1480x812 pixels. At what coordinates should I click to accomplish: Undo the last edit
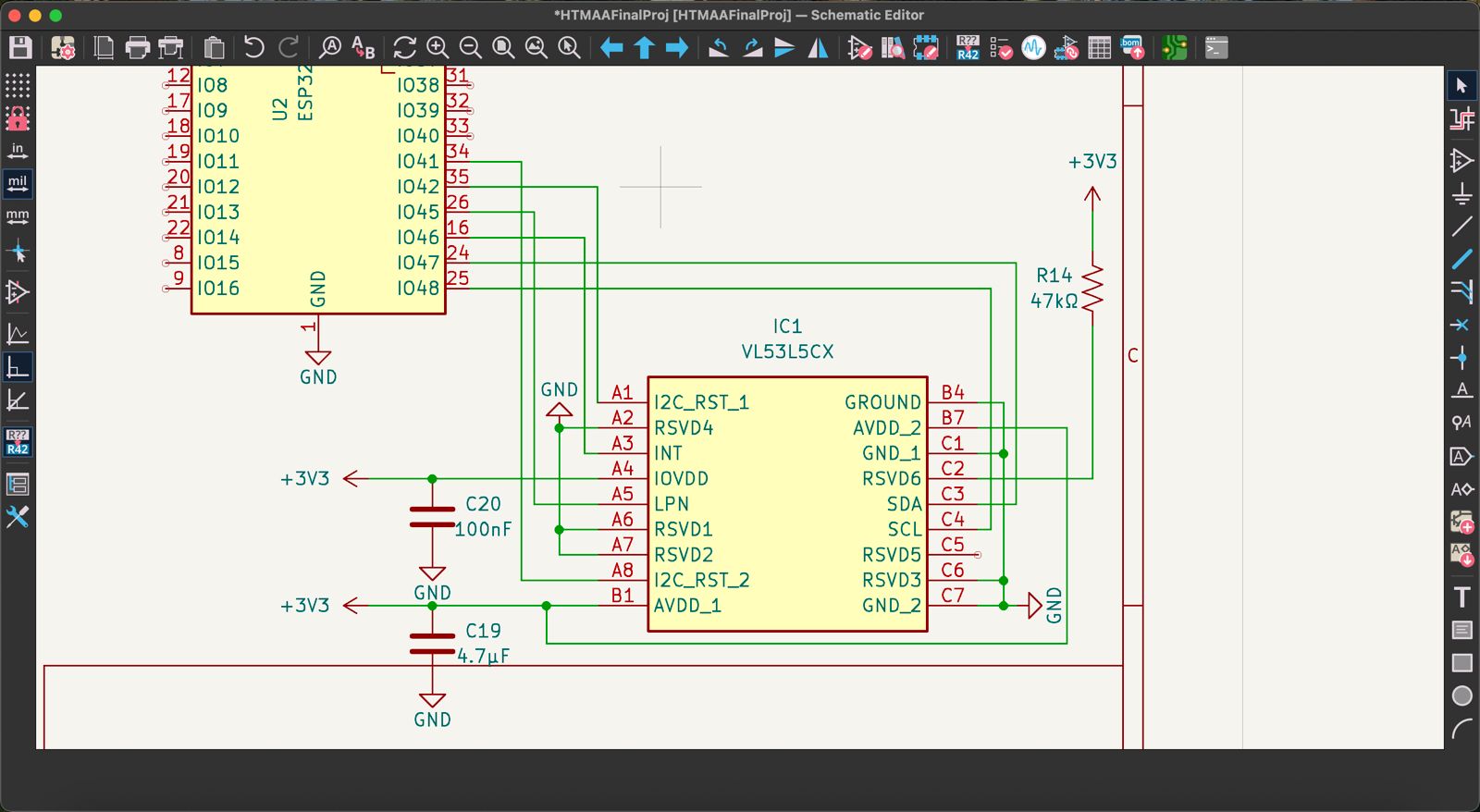pyautogui.click(x=253, y=48)
